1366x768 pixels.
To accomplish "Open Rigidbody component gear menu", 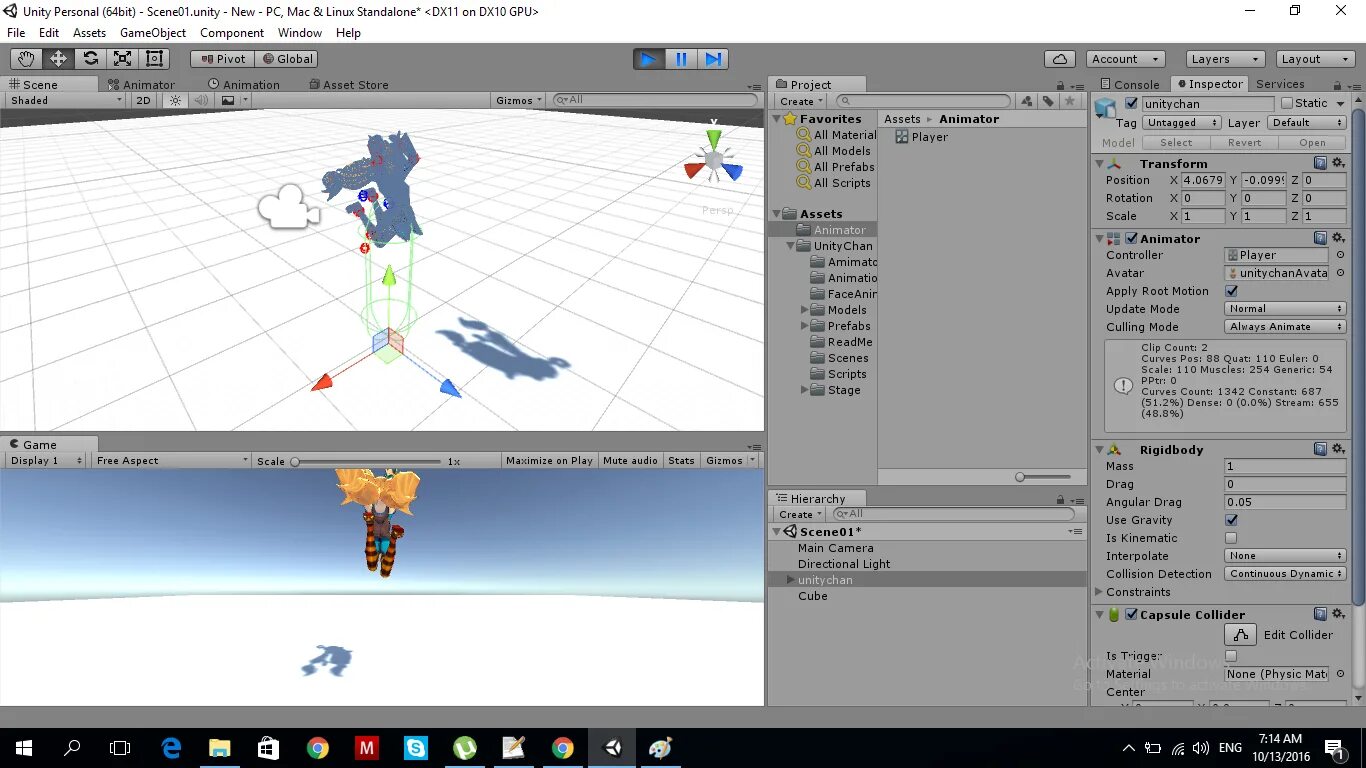I will point(1338,449).
